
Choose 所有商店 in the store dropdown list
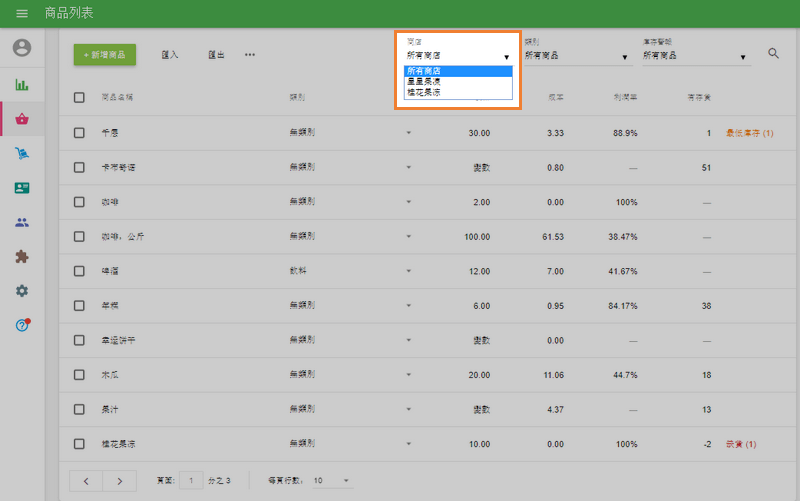pyautogui.click(x=458, y=71)
